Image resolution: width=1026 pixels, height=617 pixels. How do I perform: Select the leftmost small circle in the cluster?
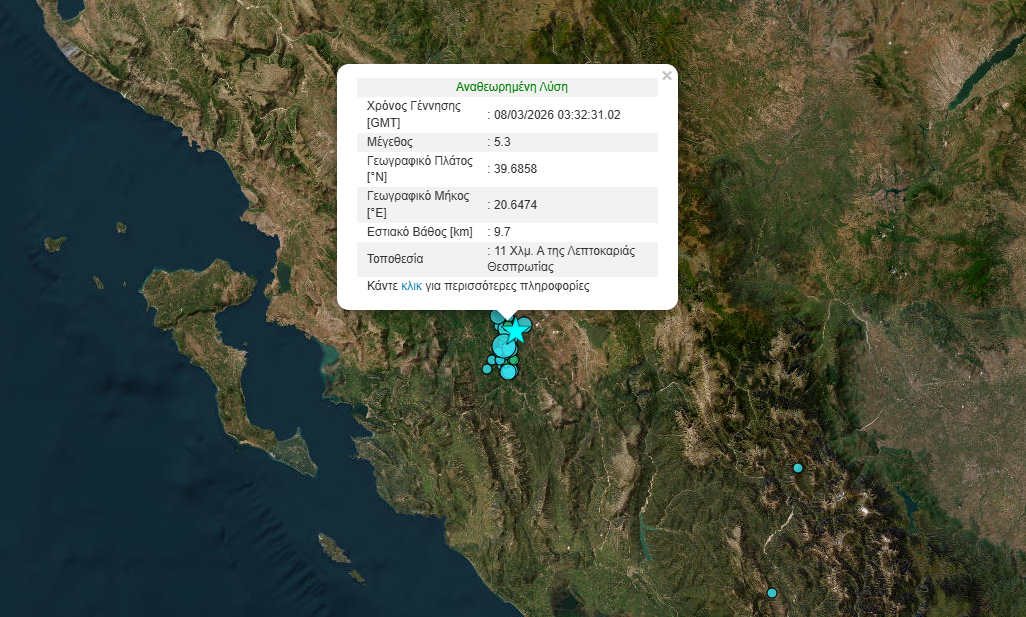click(487, 369)
